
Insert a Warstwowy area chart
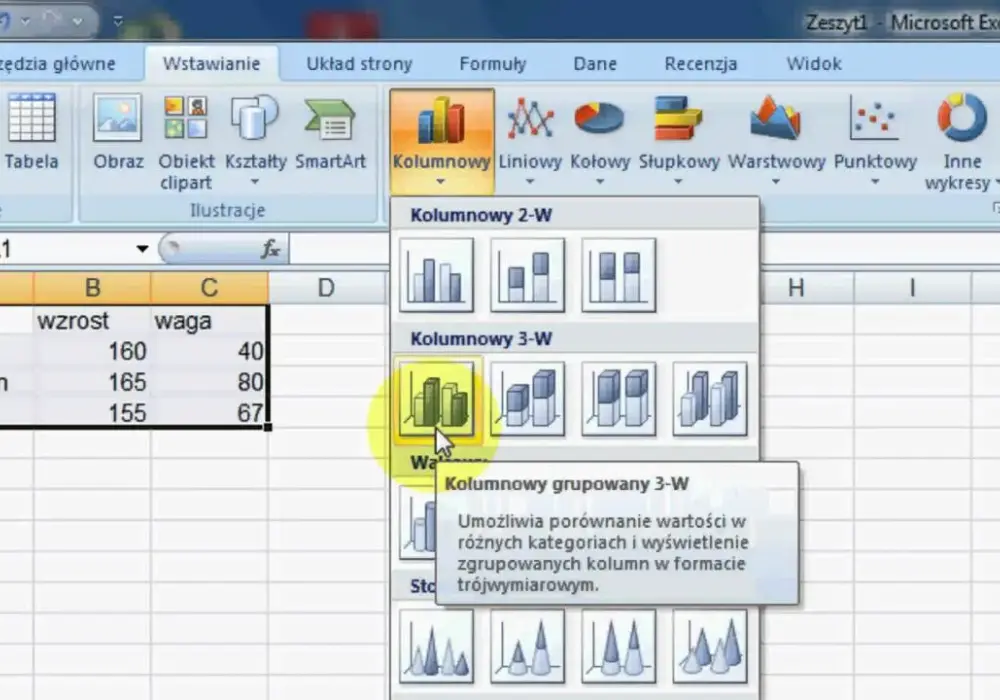click(x=776, y=140)
